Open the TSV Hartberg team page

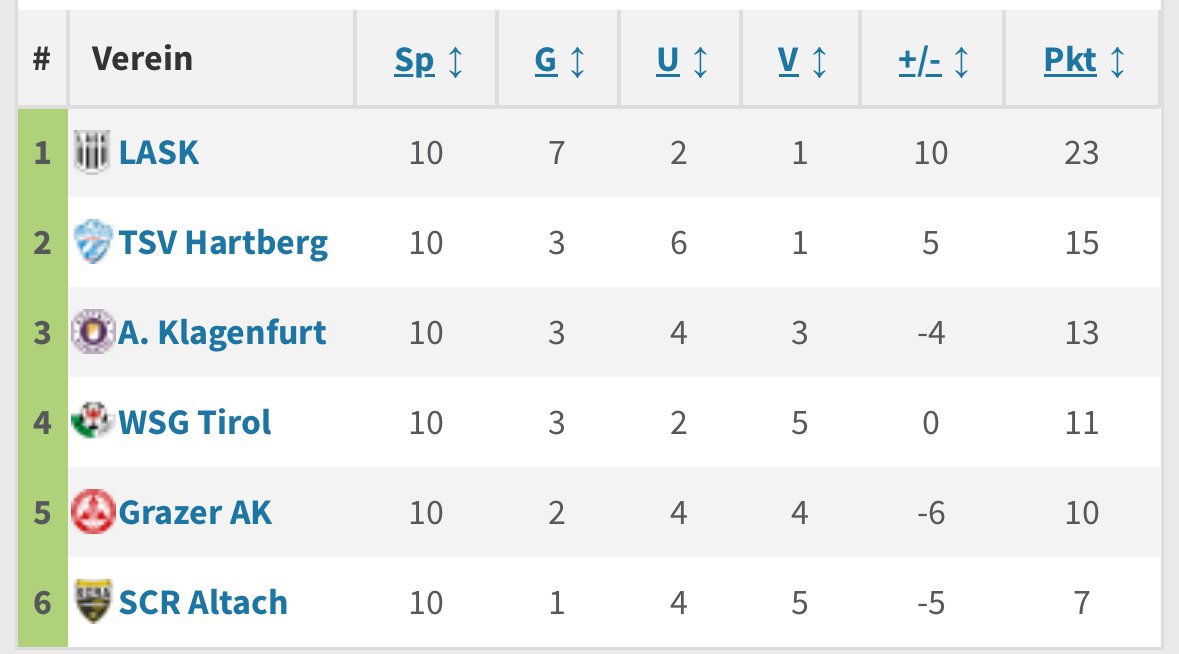click(223, 243)
